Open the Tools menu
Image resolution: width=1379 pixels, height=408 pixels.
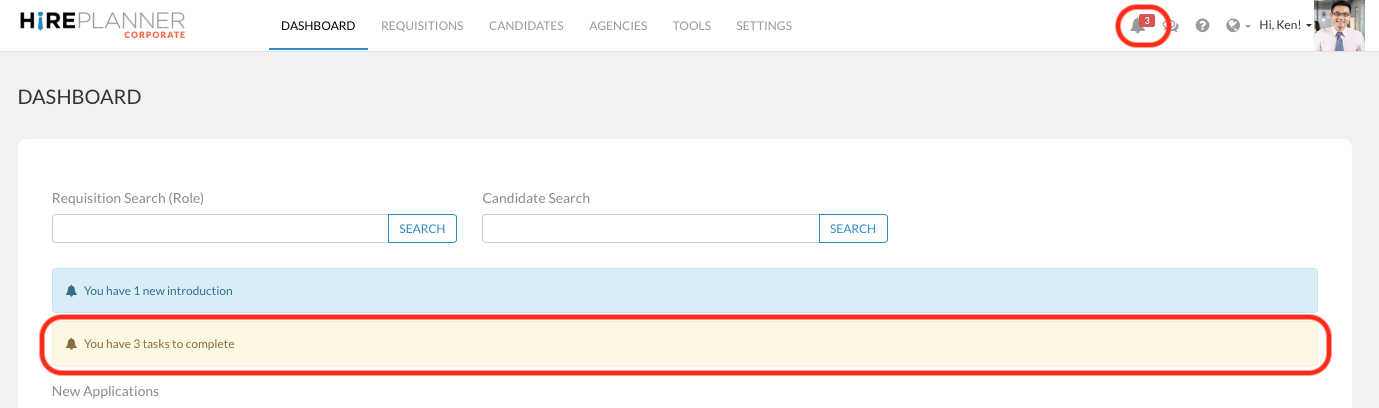(x=692, y=26)
